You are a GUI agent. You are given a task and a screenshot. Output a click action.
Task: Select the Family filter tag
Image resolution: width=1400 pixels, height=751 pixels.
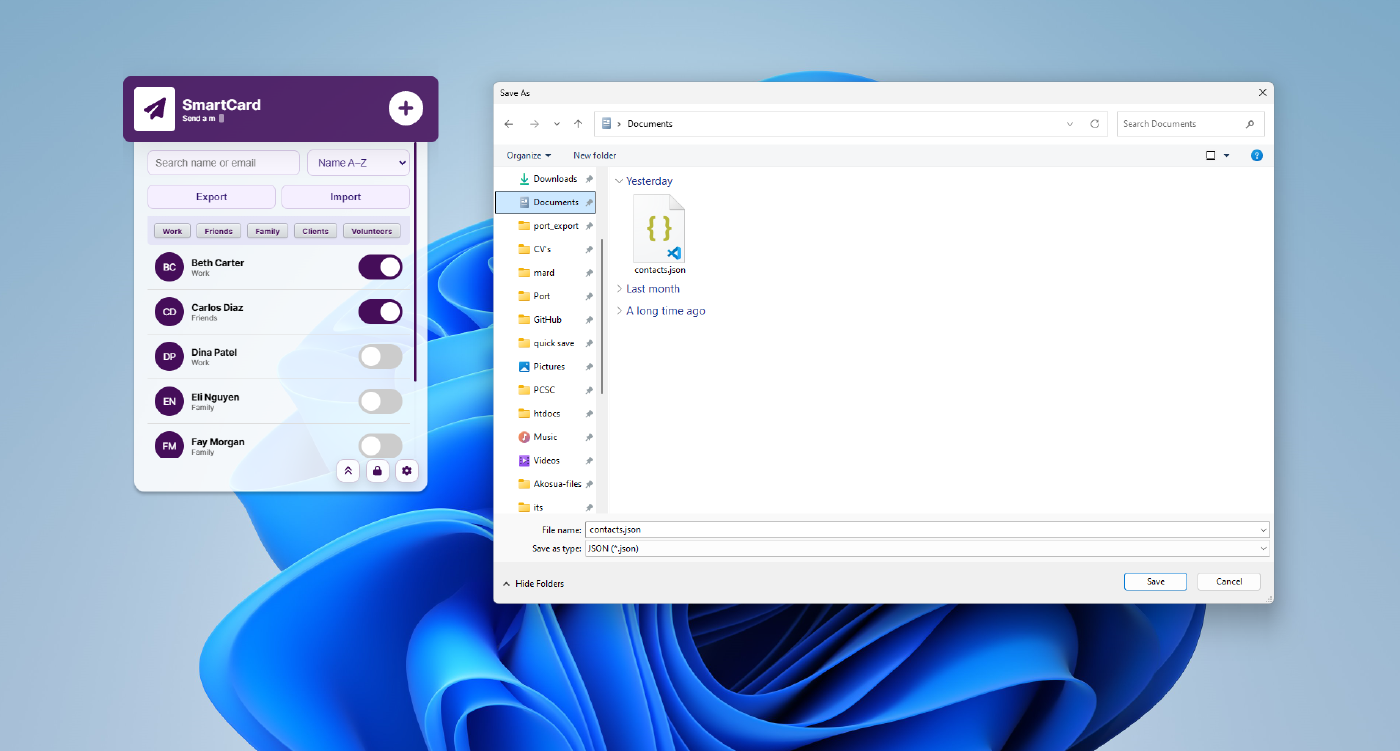pos(267,231)
